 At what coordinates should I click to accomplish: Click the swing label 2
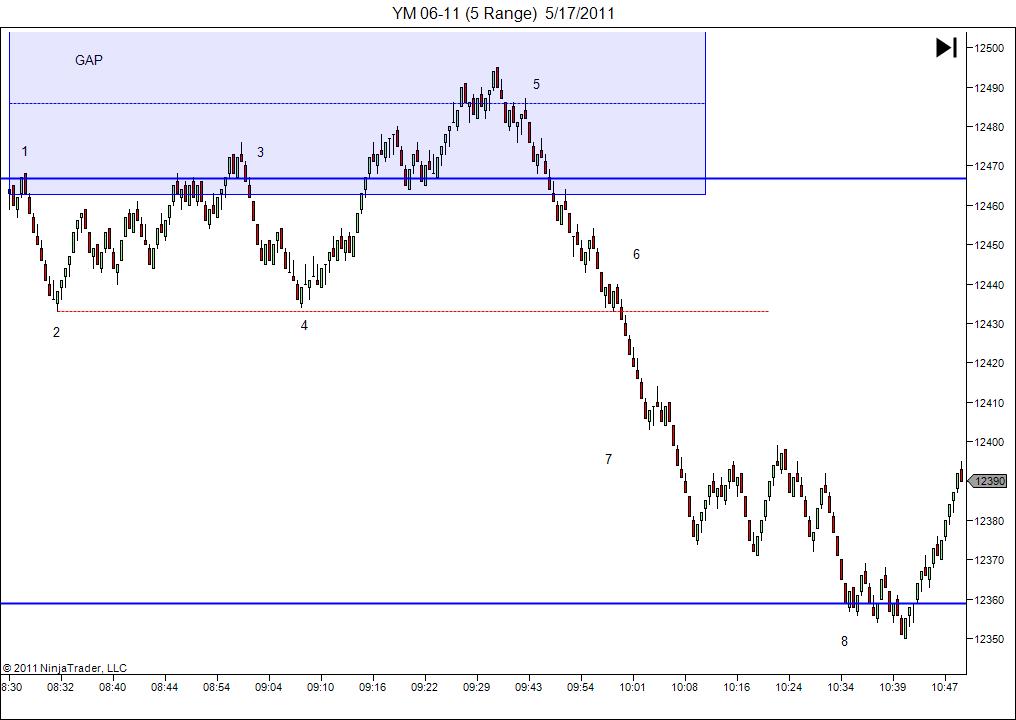(x=56, y=332)
